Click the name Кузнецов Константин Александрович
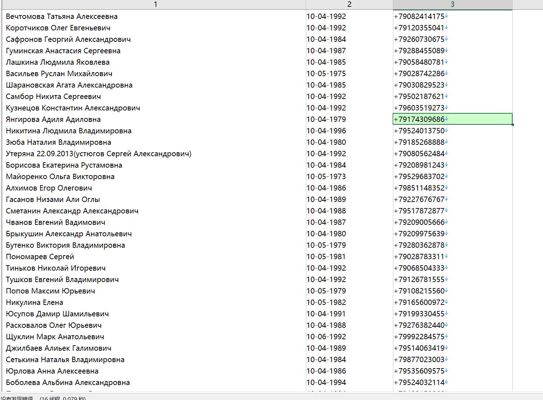This screenshot has height=400, width=543. (73, 108)
